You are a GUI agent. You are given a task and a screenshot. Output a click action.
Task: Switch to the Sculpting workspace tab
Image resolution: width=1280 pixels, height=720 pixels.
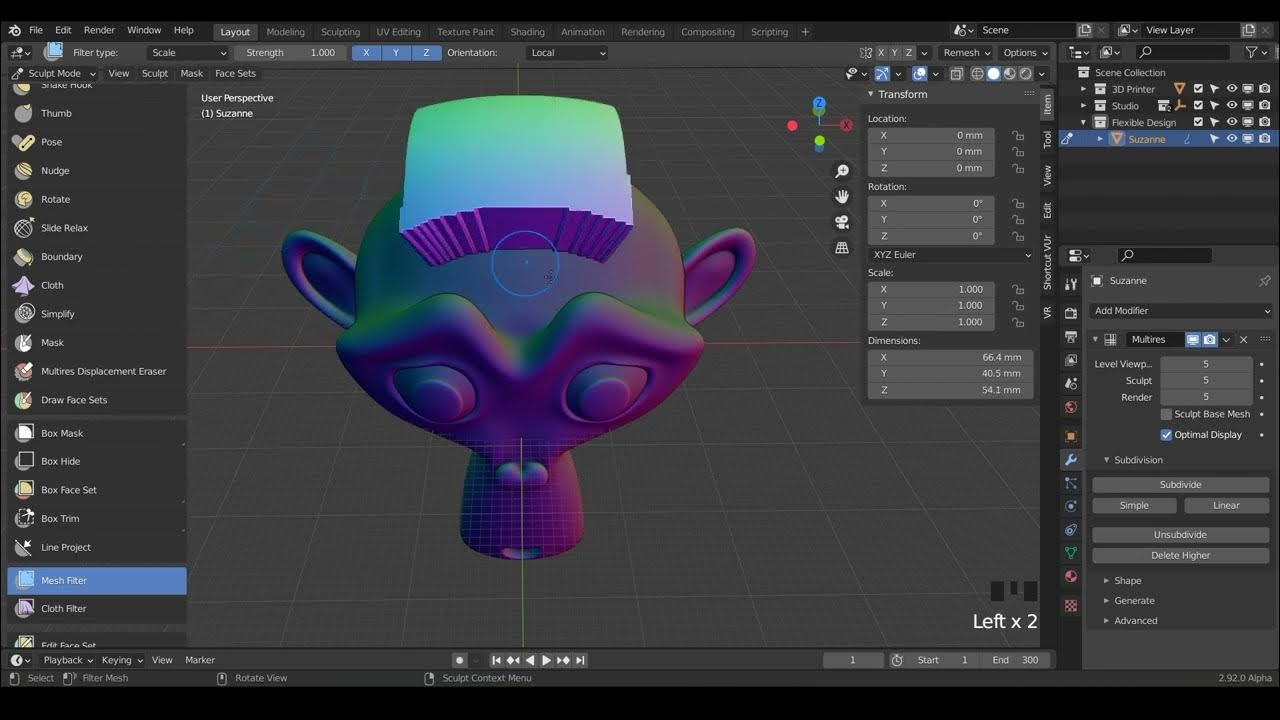click(340, 31)
